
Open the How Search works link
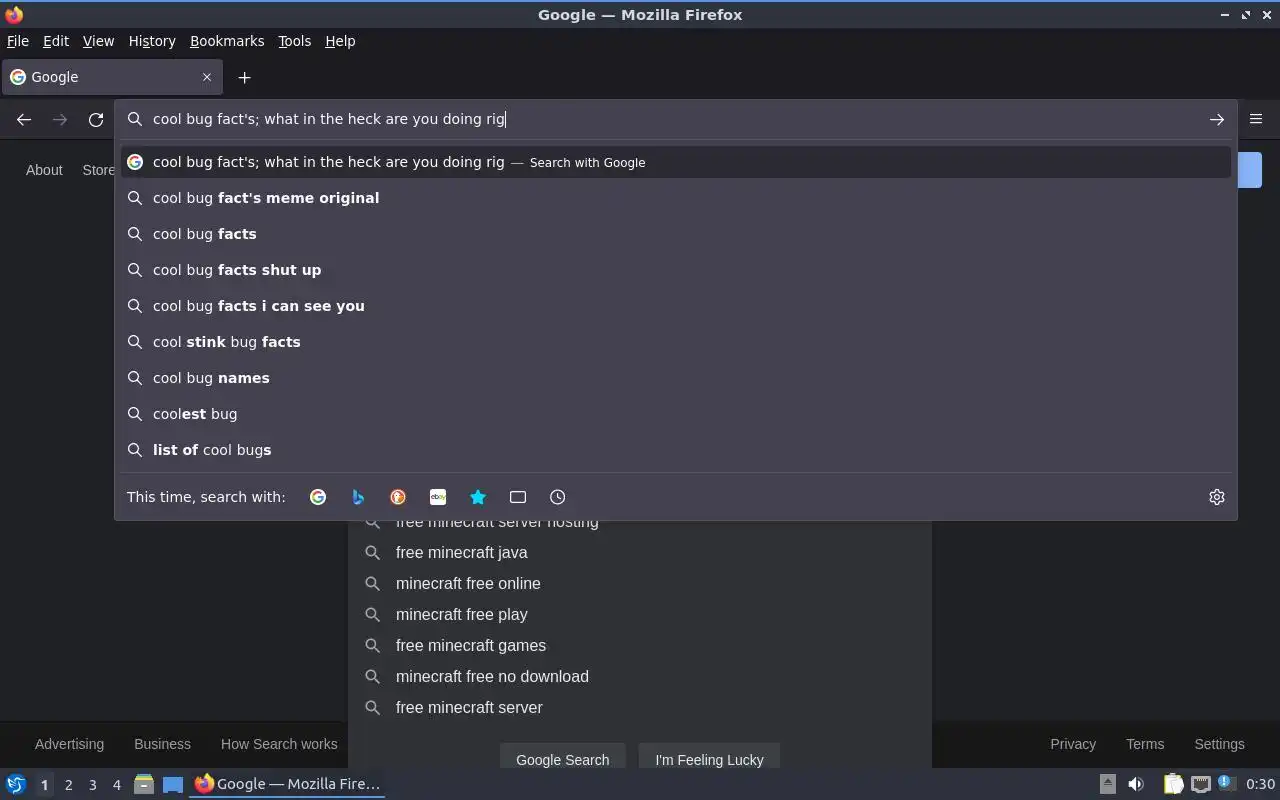point(279,744)
